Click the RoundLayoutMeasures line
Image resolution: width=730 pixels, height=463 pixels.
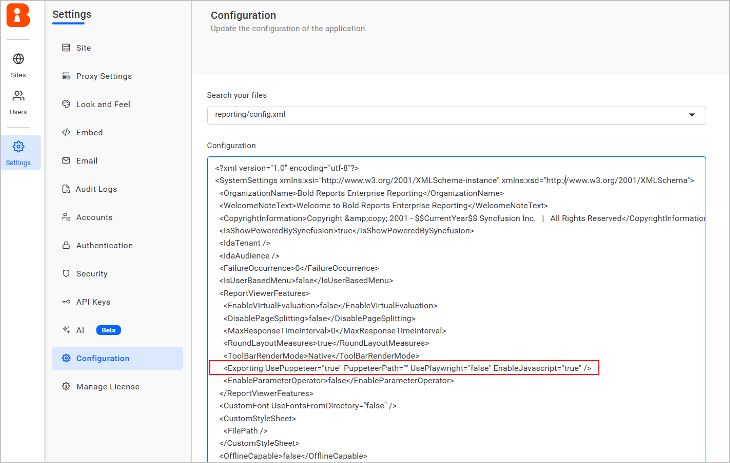(326, 343)
